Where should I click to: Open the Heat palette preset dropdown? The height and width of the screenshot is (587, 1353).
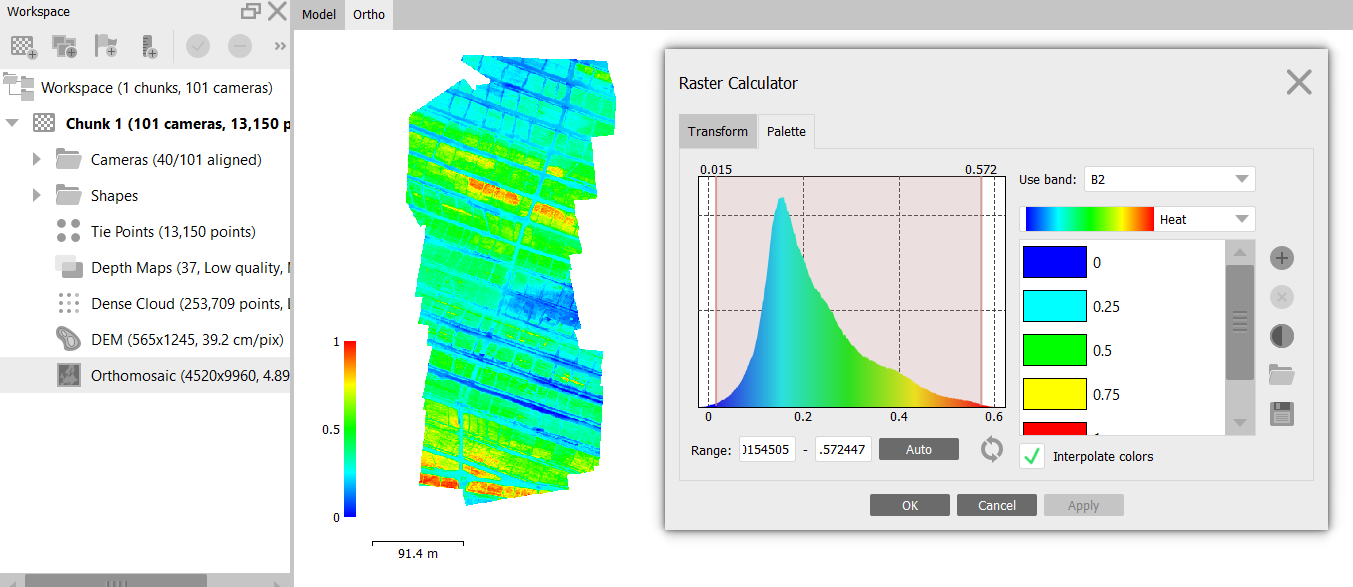[1137, 219]
